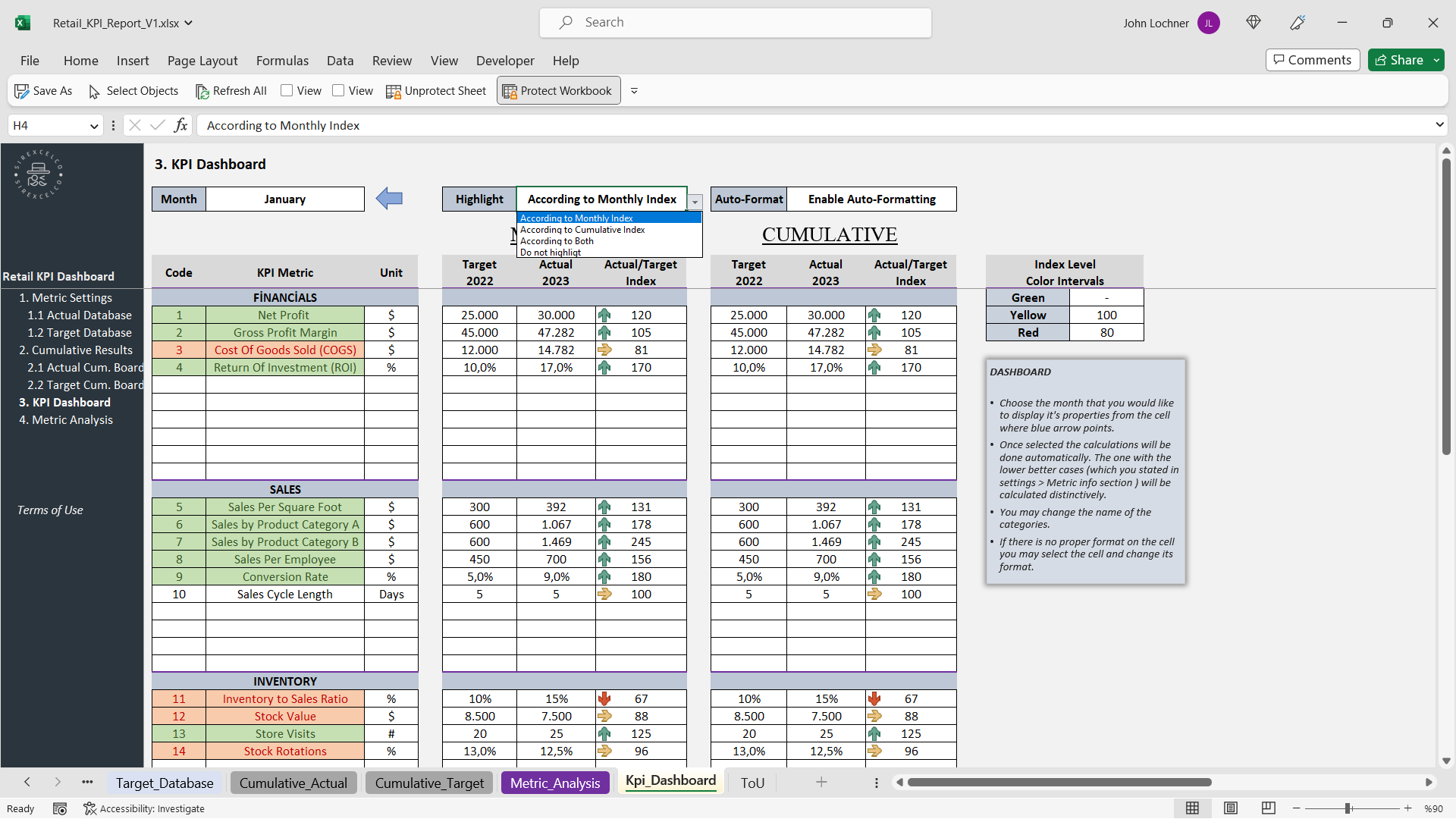Switch to Metric_Analysis sheet tab
Screen dimensions: 1456x819
point(555,783)
